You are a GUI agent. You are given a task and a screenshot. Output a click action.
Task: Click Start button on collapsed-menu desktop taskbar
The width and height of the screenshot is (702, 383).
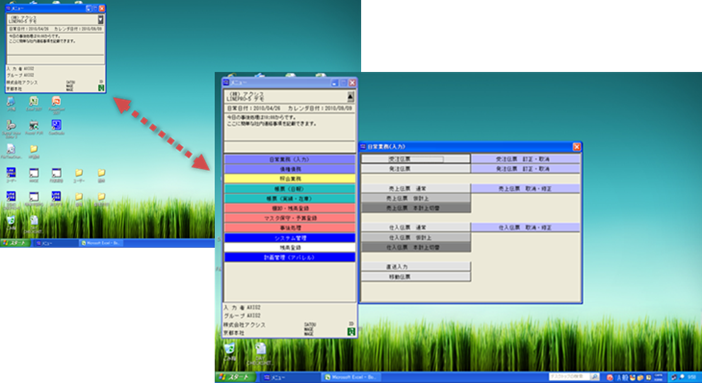tap(15, 243)
